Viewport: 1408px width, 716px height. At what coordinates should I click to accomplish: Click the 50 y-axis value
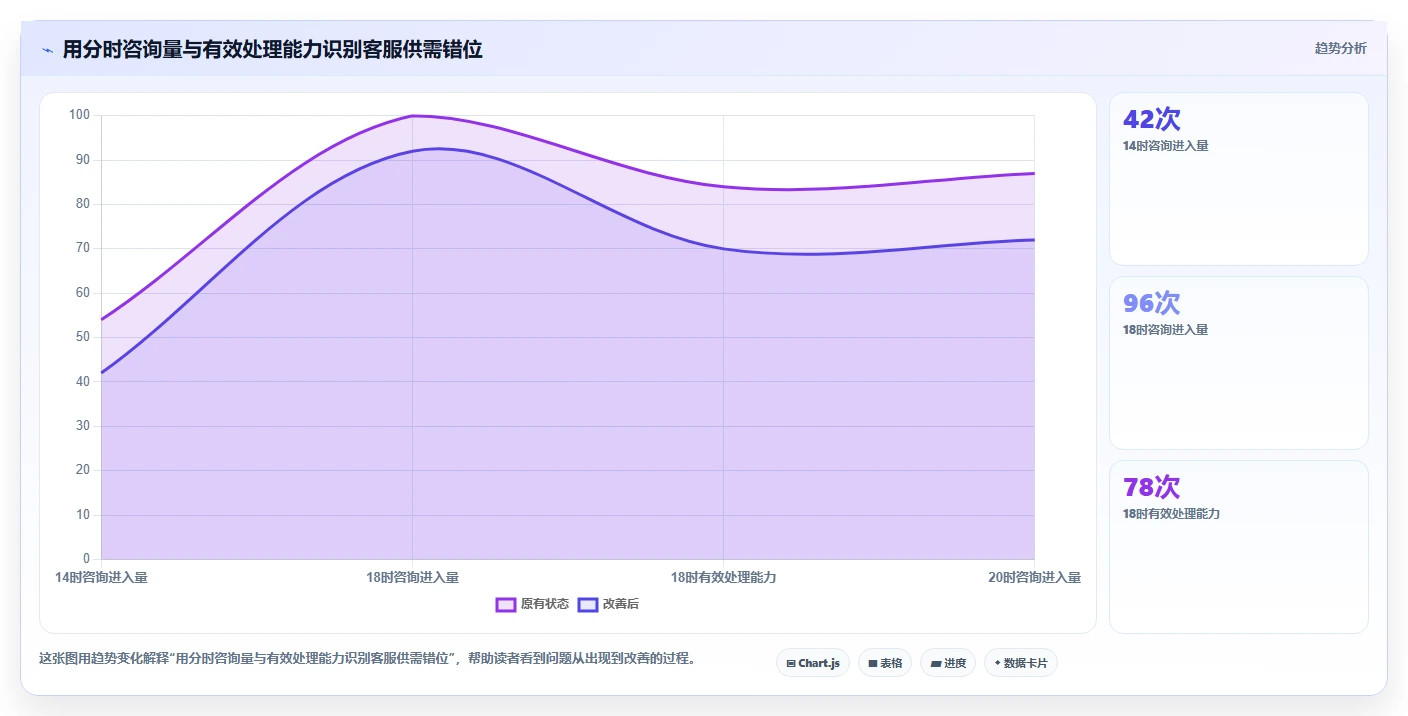click(x=83, y=337)
